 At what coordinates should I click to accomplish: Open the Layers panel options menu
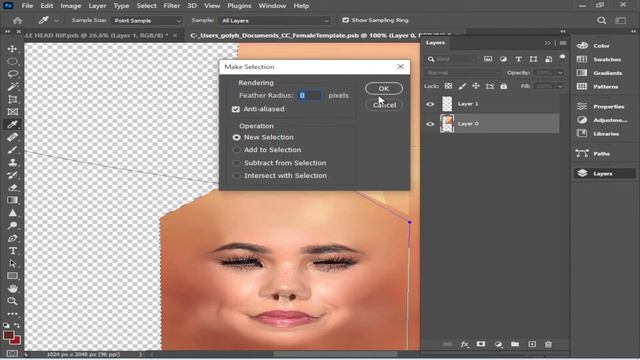tap(563, 43)
